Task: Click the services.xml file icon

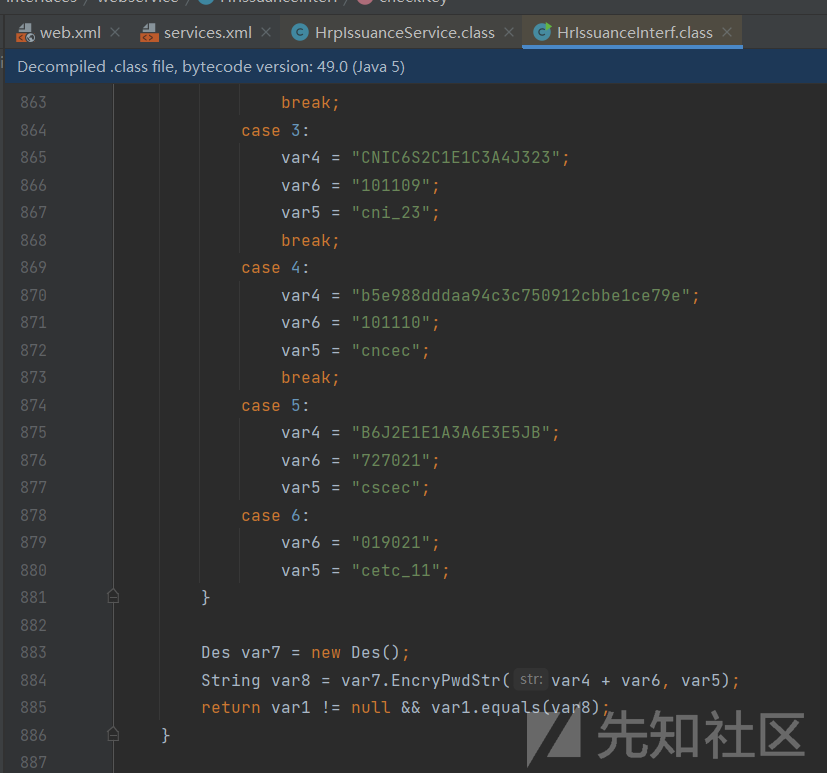Action: (149, 33)
